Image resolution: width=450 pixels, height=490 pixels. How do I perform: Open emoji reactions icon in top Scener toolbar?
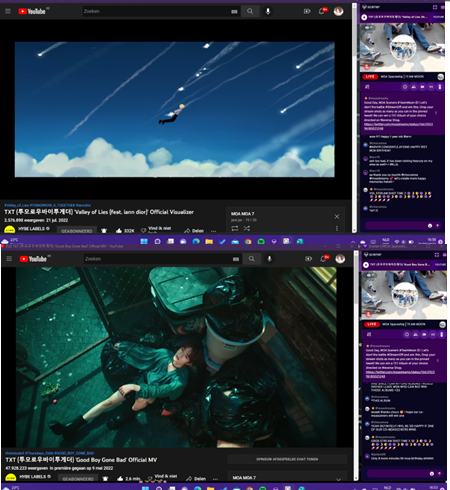point(405,87)
